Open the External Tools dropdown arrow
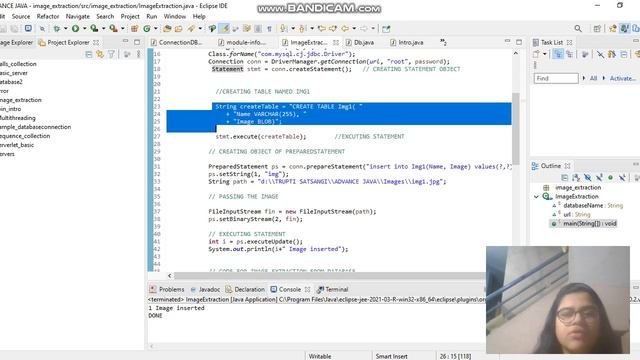640x360 pixels. coord(122,29)
